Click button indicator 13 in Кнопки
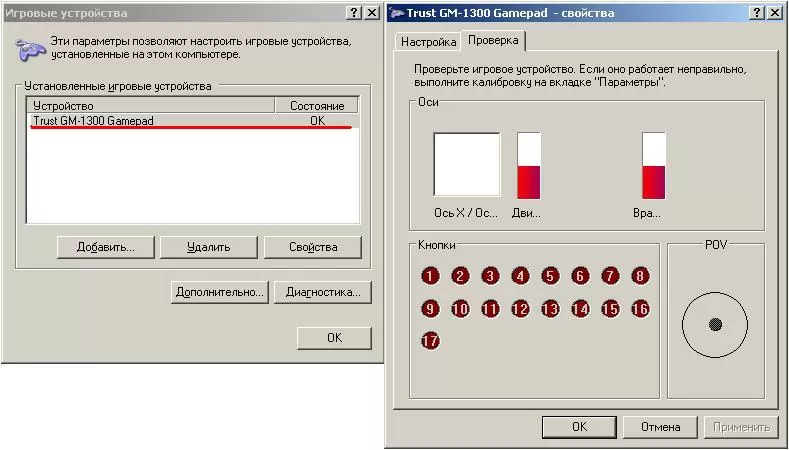Viewport: 789px width, 450px height. 550,309
